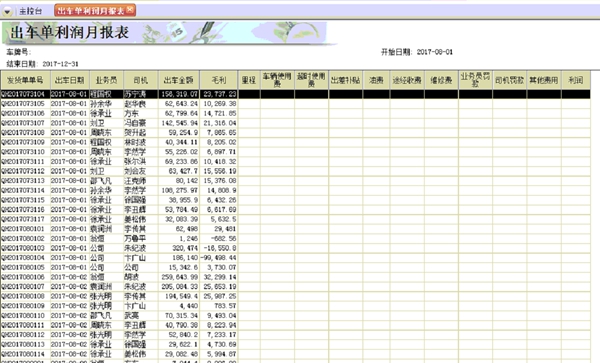Click the 其他费用 column header
The width and height of the screenshot is (600, 363).
pyautogui.click(x=544, y=80)
